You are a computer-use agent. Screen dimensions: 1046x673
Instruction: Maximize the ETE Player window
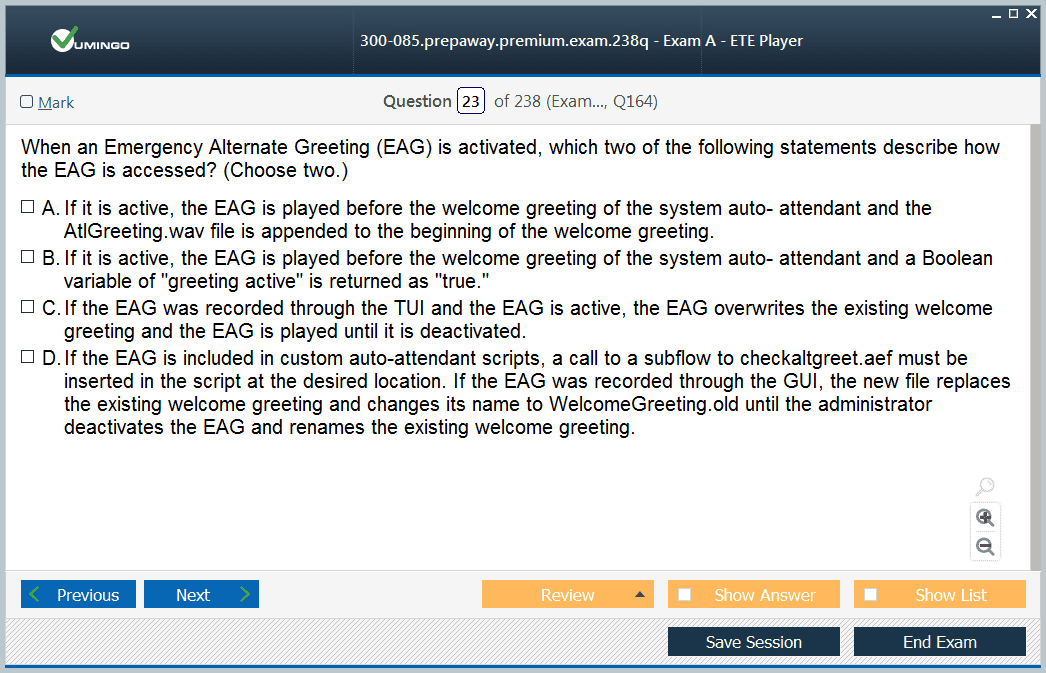(x=1013, y=13)
